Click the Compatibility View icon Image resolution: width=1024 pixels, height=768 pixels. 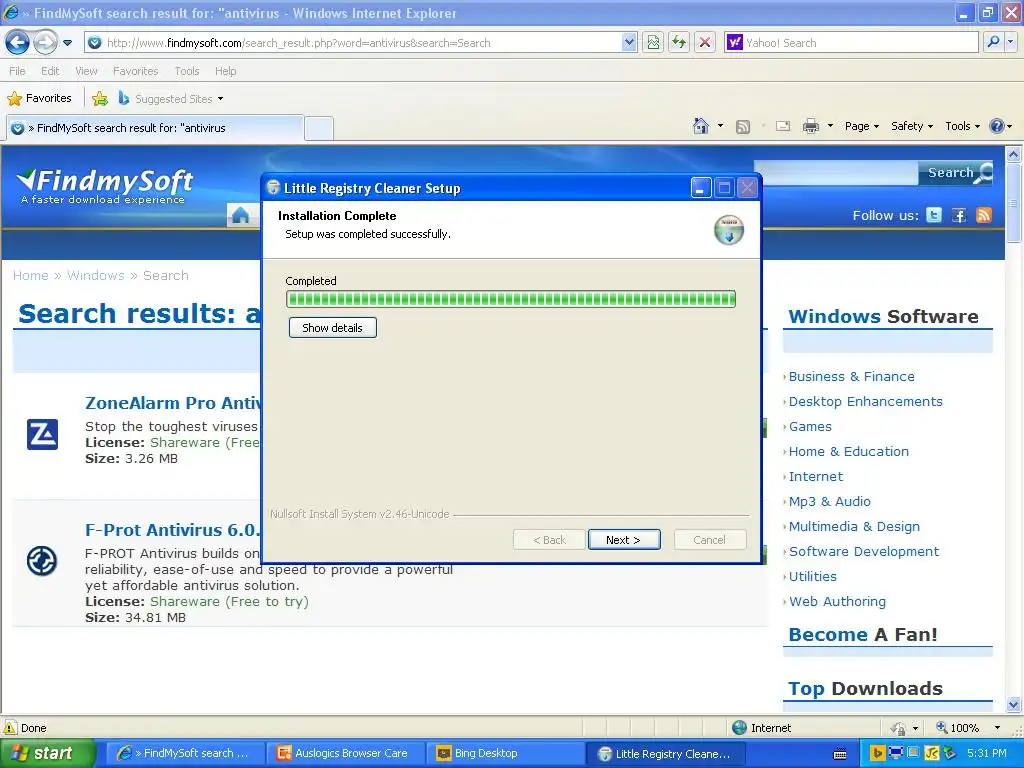click(x=653, y=42)
